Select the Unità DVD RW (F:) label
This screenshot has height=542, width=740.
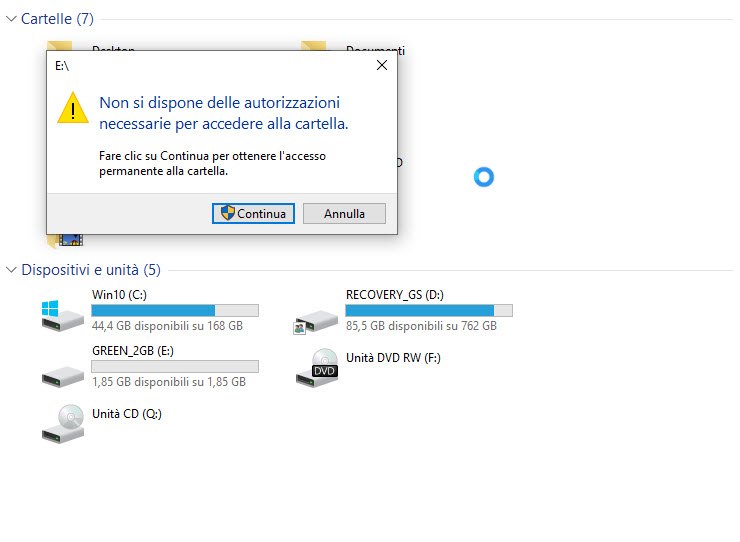(x=393, y=358)
